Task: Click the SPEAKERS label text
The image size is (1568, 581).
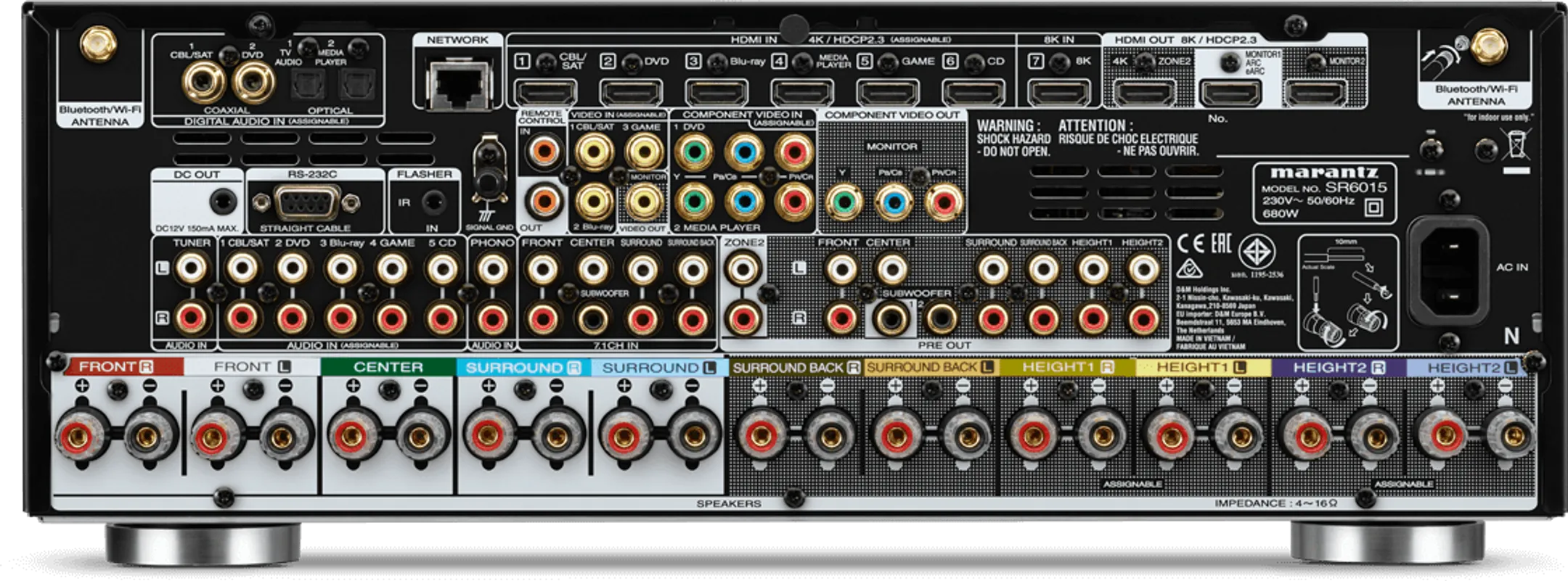Action: coord(729,503)
